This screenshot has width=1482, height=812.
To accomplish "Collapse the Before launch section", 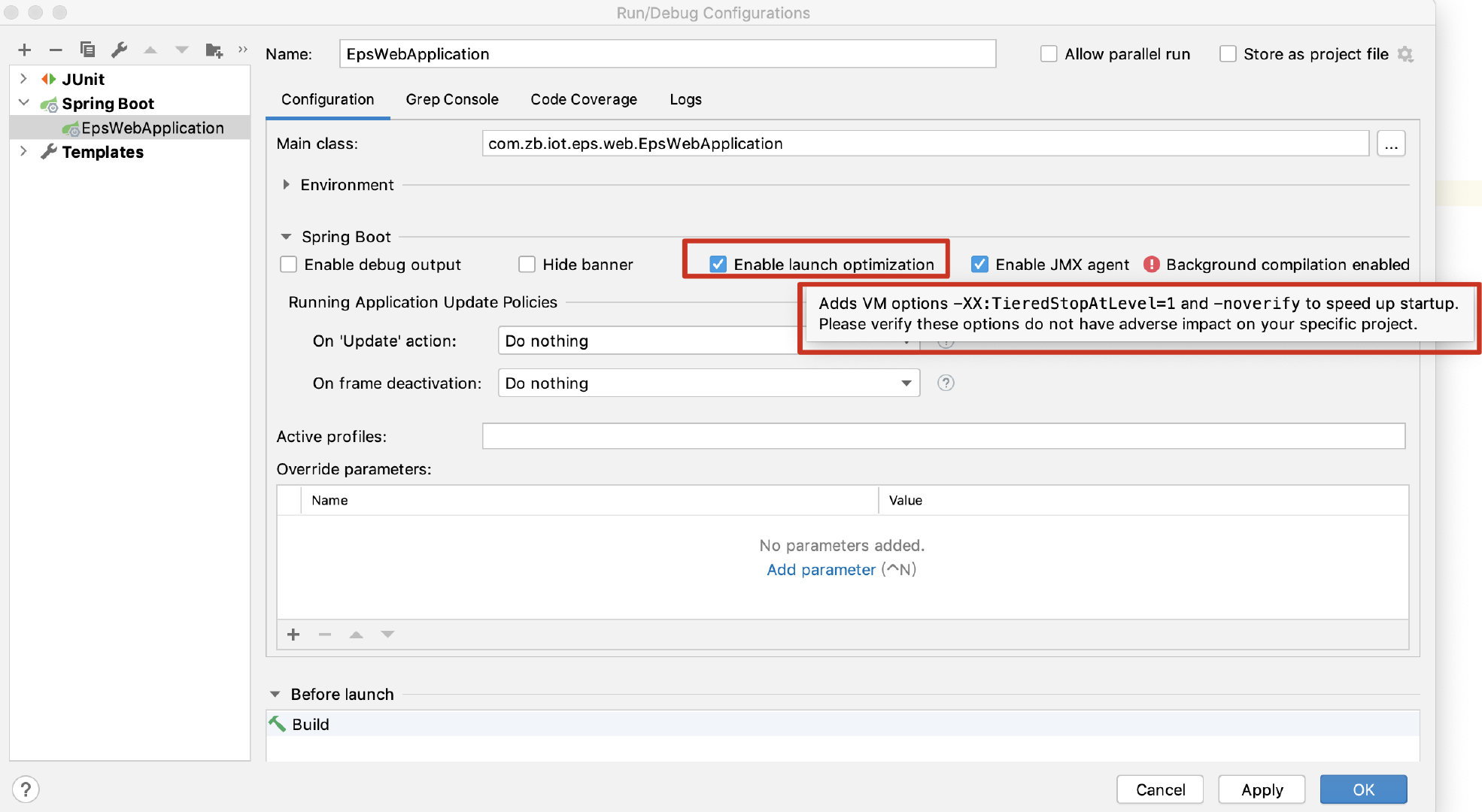I will (x=275, y=694).
